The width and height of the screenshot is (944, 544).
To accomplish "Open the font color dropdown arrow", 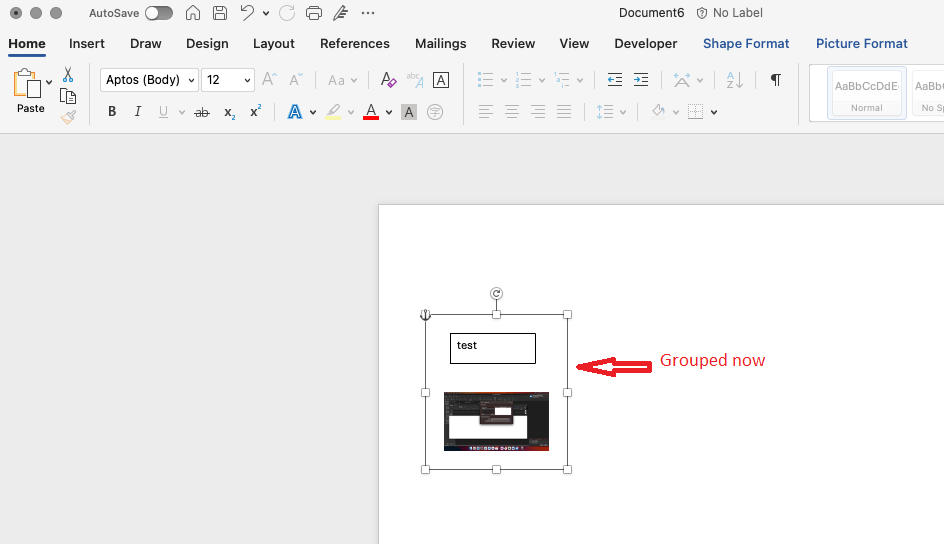I will pyautogui.click(x=389, y=112).
